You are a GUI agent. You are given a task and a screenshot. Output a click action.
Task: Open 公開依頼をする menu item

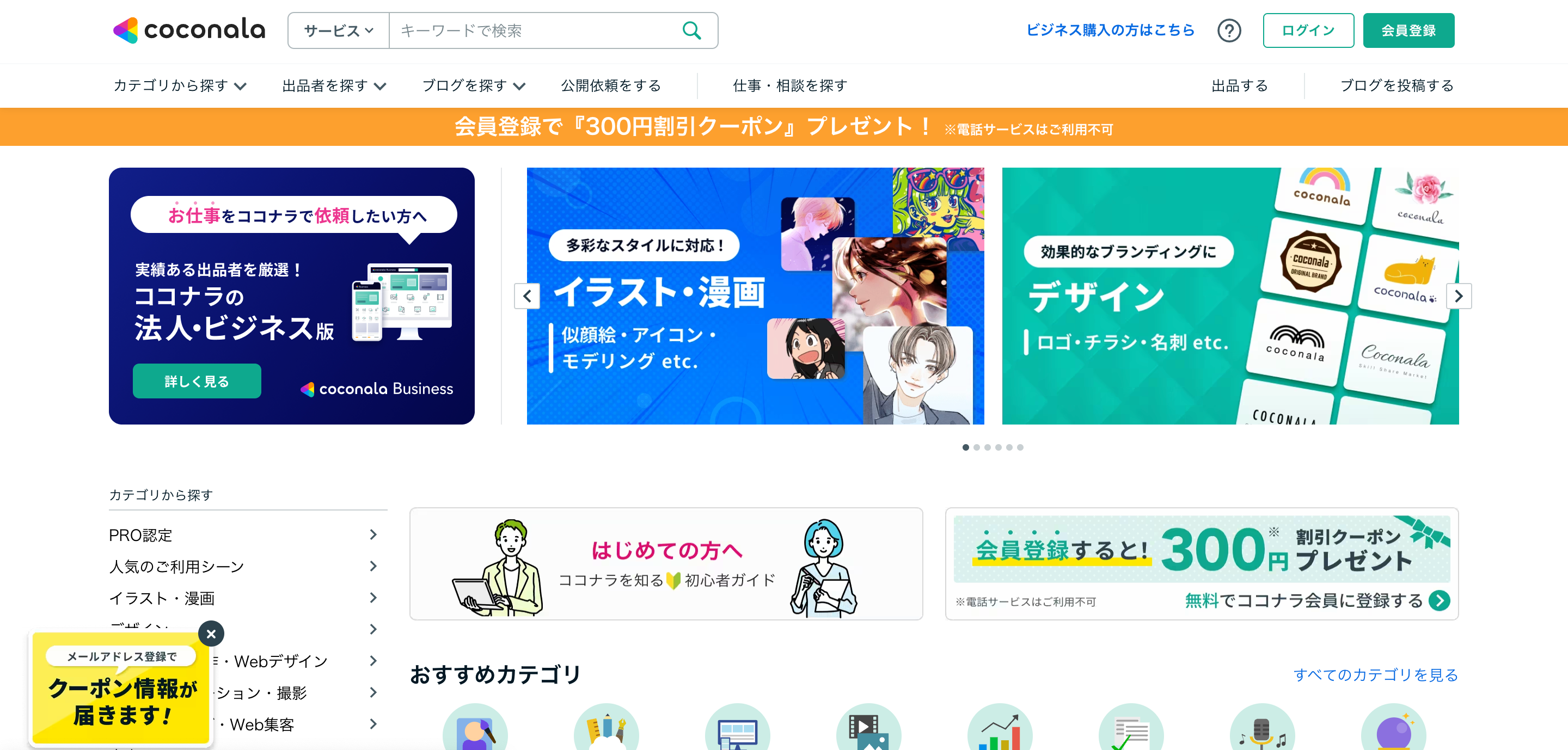(x=610, y=86)
